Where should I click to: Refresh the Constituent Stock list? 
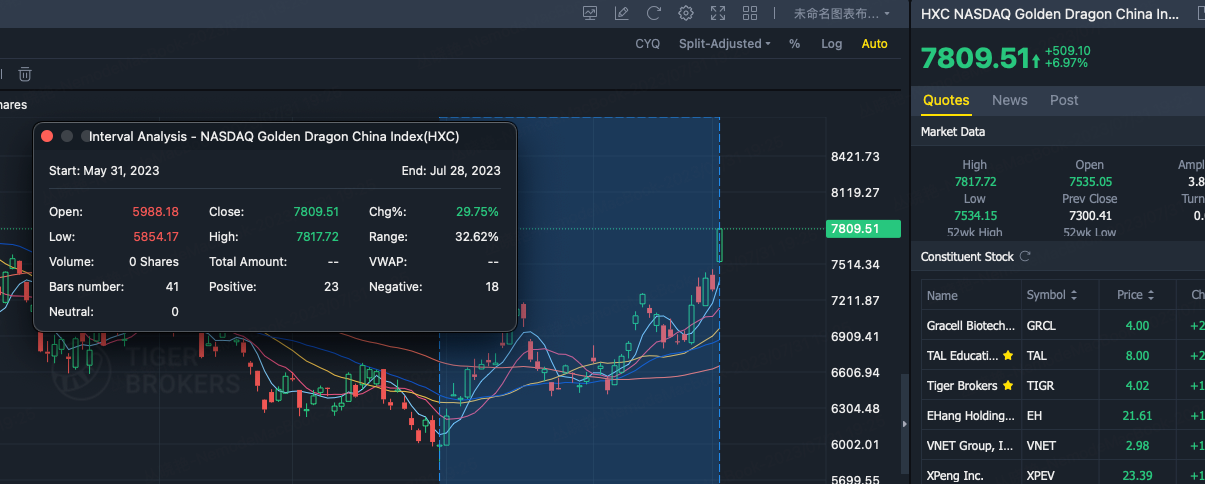pyautogui.click(x=1024, y=257)
